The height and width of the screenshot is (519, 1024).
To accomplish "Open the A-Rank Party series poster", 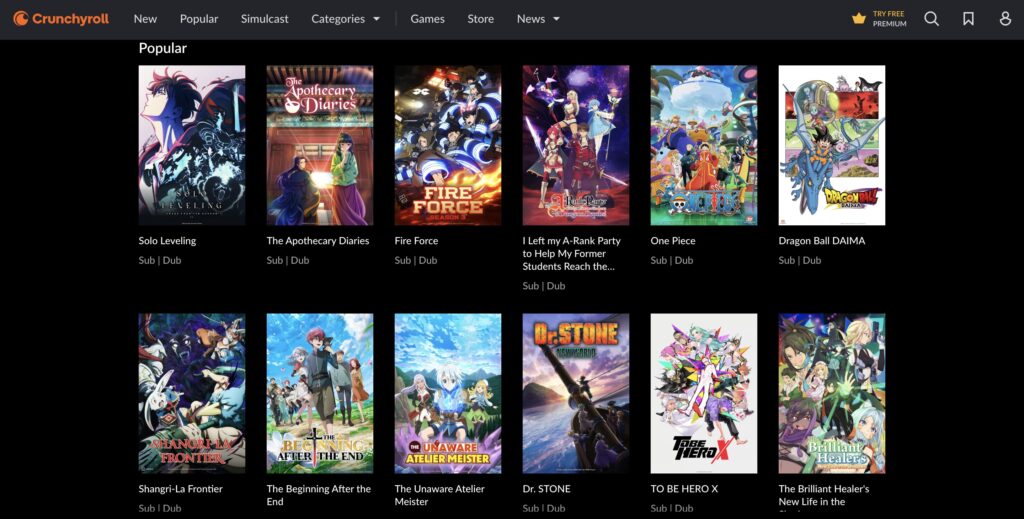I will (x=576, y=145).
